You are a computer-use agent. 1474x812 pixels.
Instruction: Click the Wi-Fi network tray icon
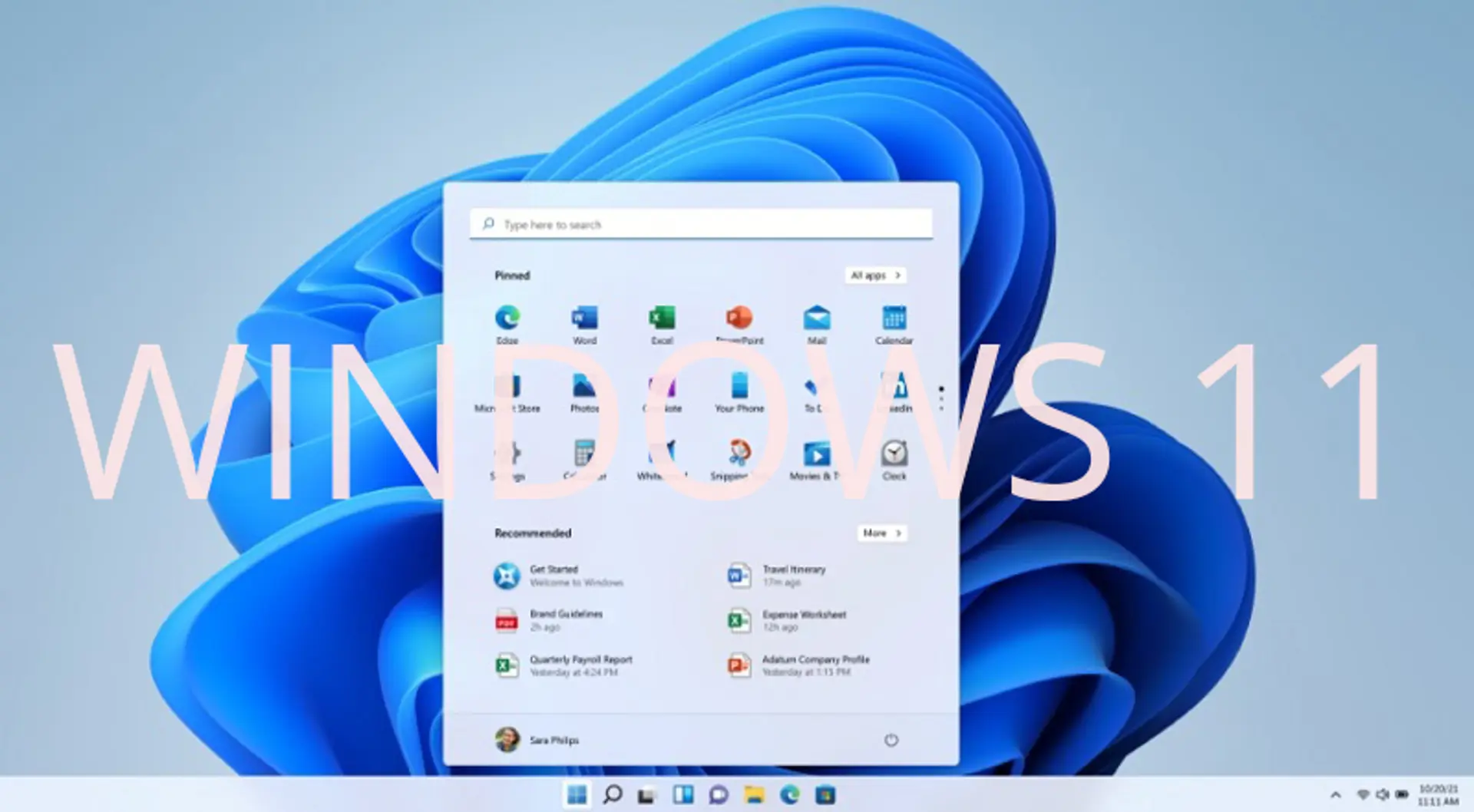[1363, 794]
